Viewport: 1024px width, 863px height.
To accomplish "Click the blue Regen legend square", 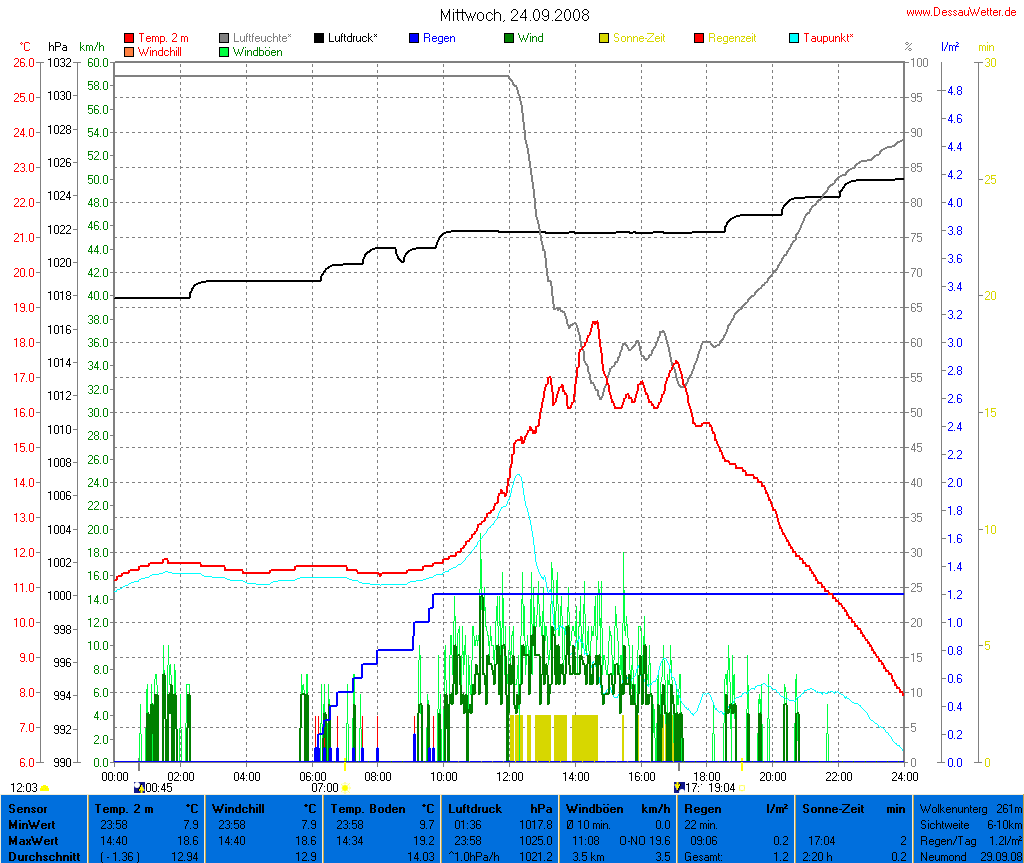I will pos(415,38).
